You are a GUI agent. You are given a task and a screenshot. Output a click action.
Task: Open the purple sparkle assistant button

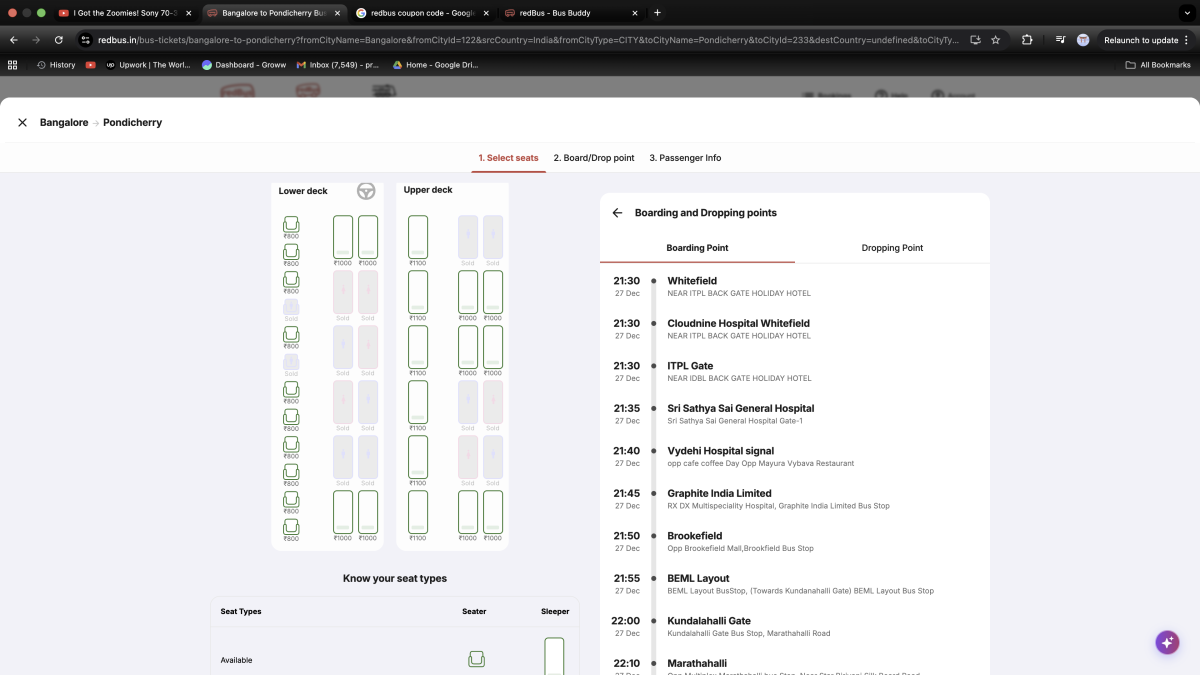(1167, 642)
